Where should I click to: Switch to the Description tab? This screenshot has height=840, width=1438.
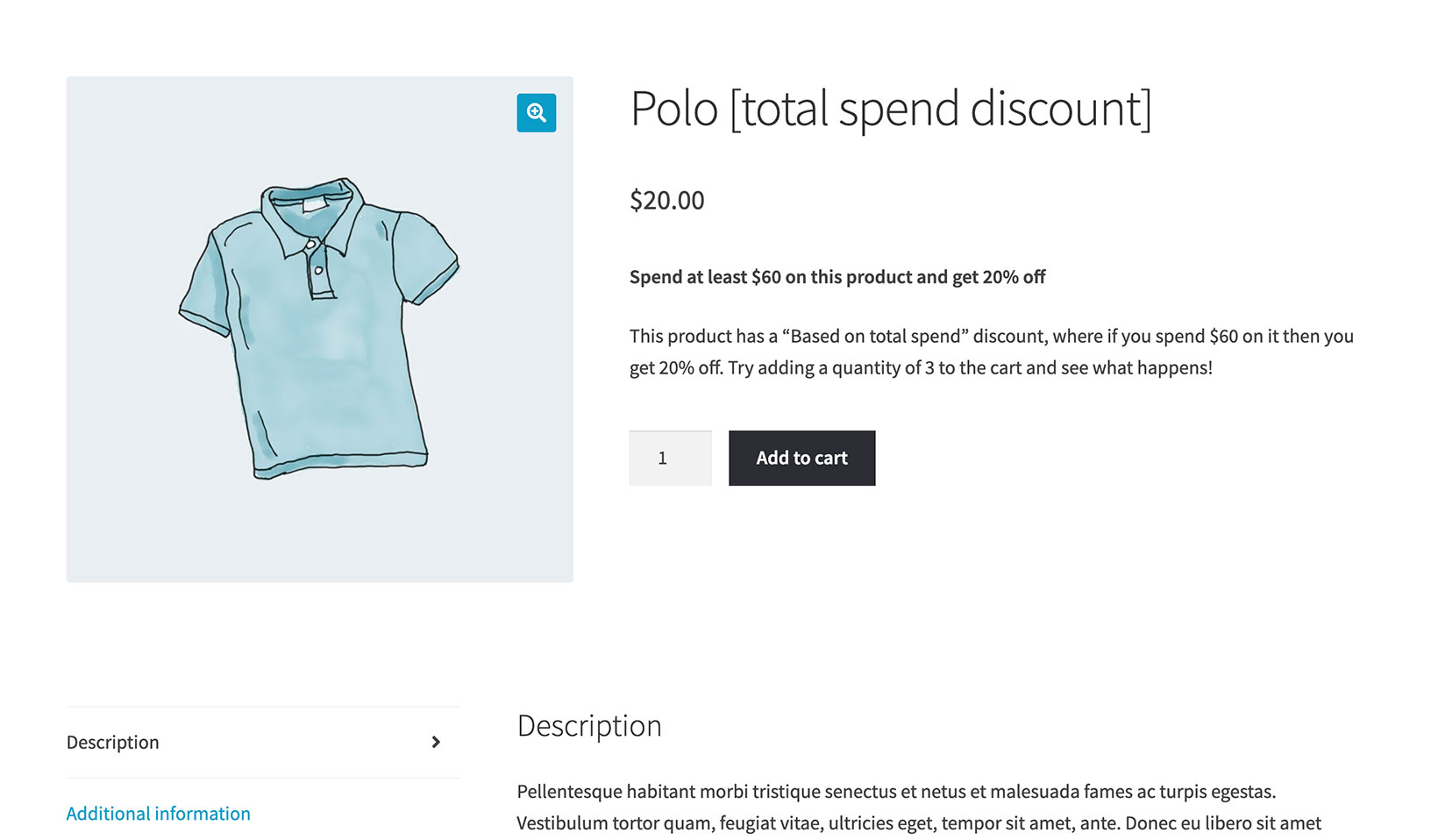pyautogui.click(x=112, y=743)
